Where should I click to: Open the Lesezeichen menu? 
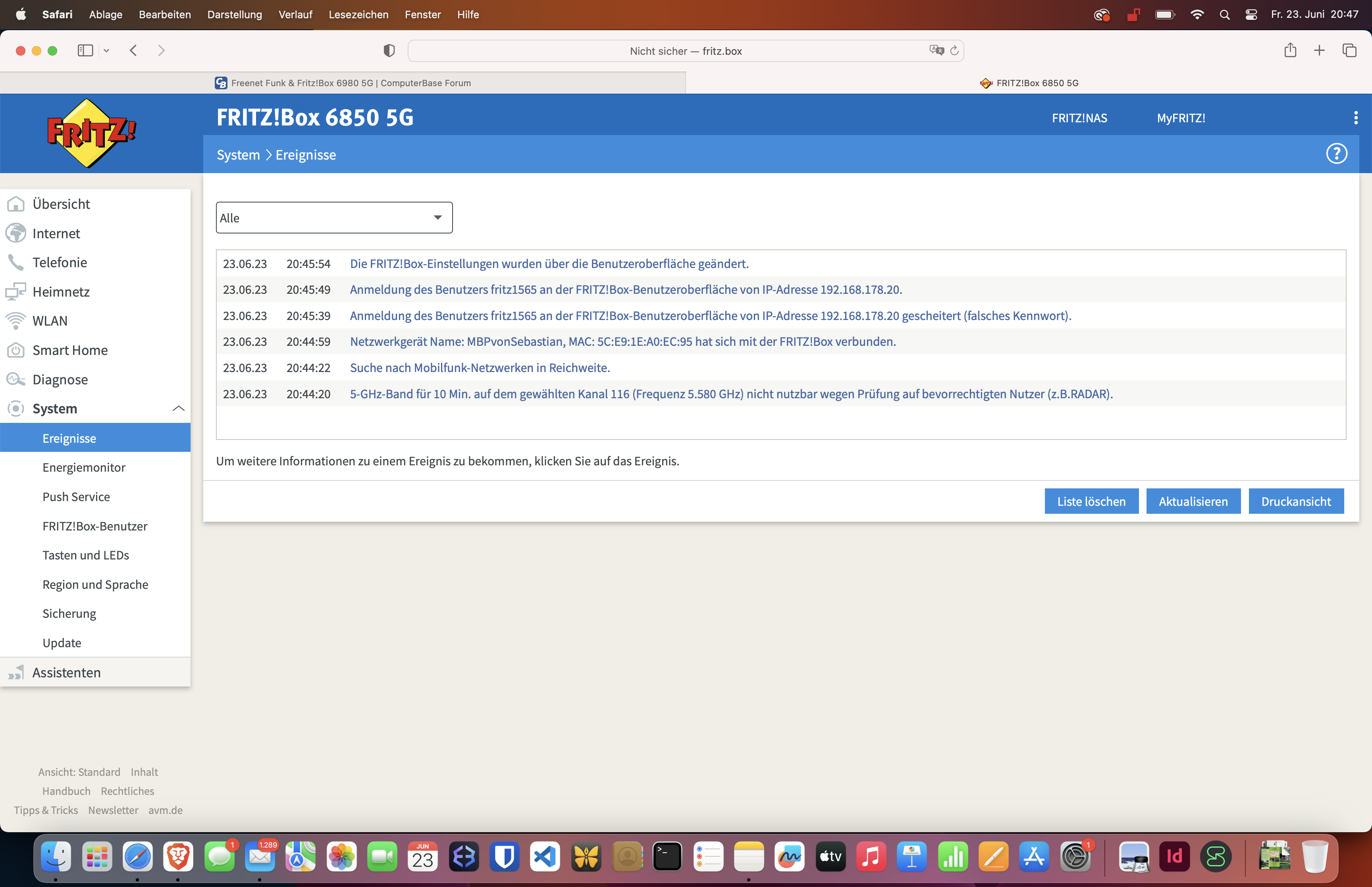pos(358,14)
